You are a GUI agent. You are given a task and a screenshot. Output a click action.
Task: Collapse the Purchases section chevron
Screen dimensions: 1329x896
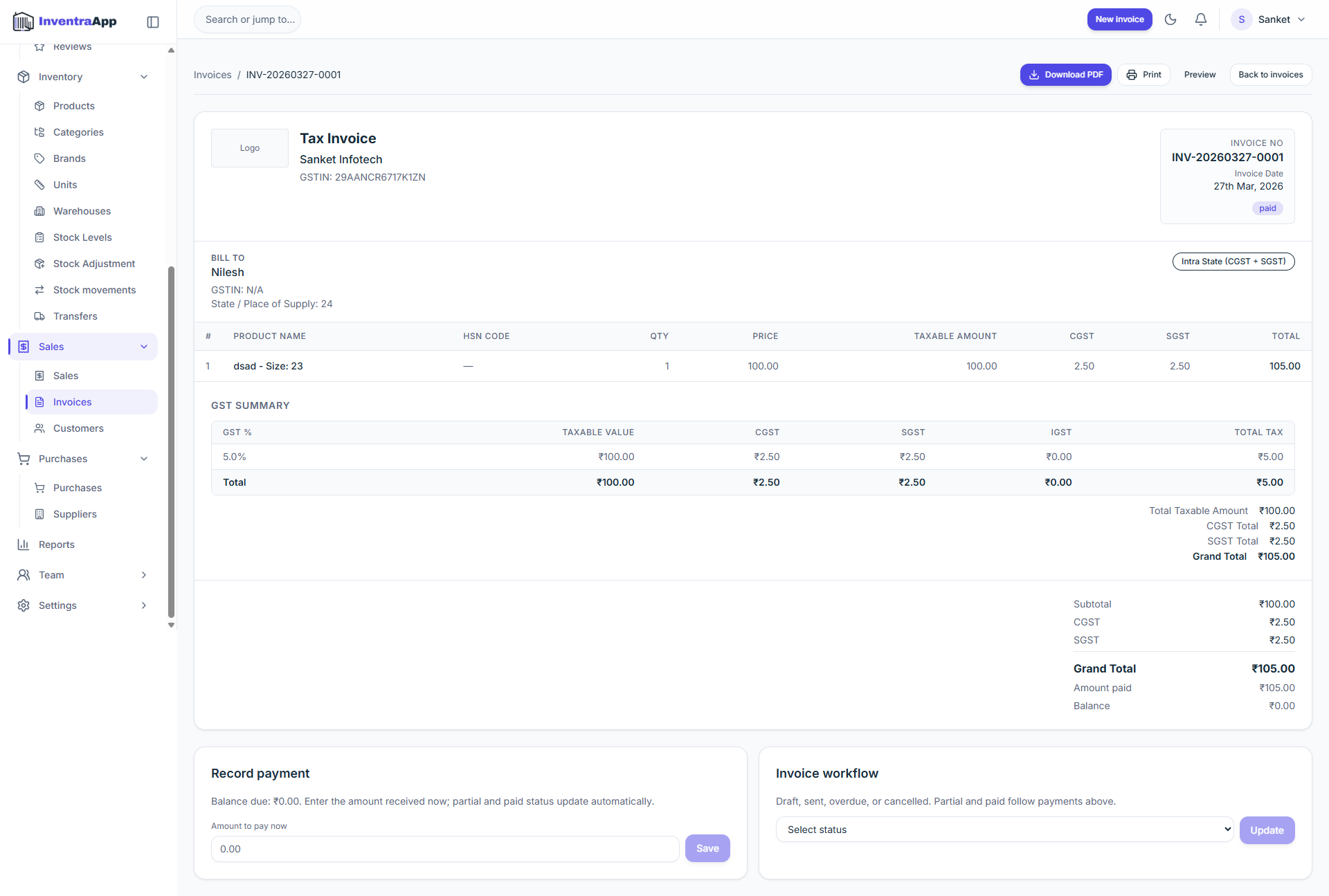(144, 459)
